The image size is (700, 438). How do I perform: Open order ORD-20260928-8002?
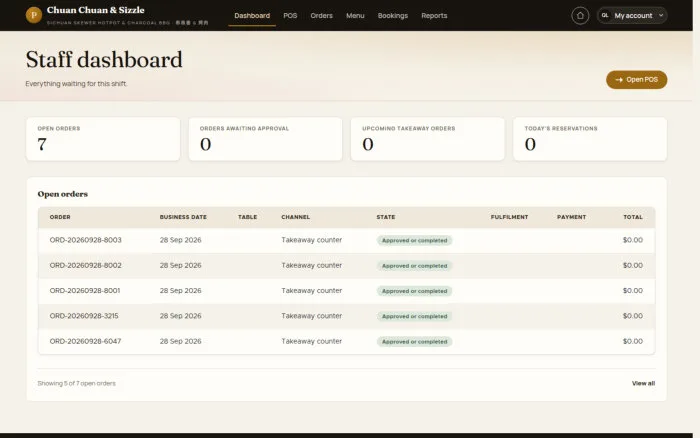[85, 265]
